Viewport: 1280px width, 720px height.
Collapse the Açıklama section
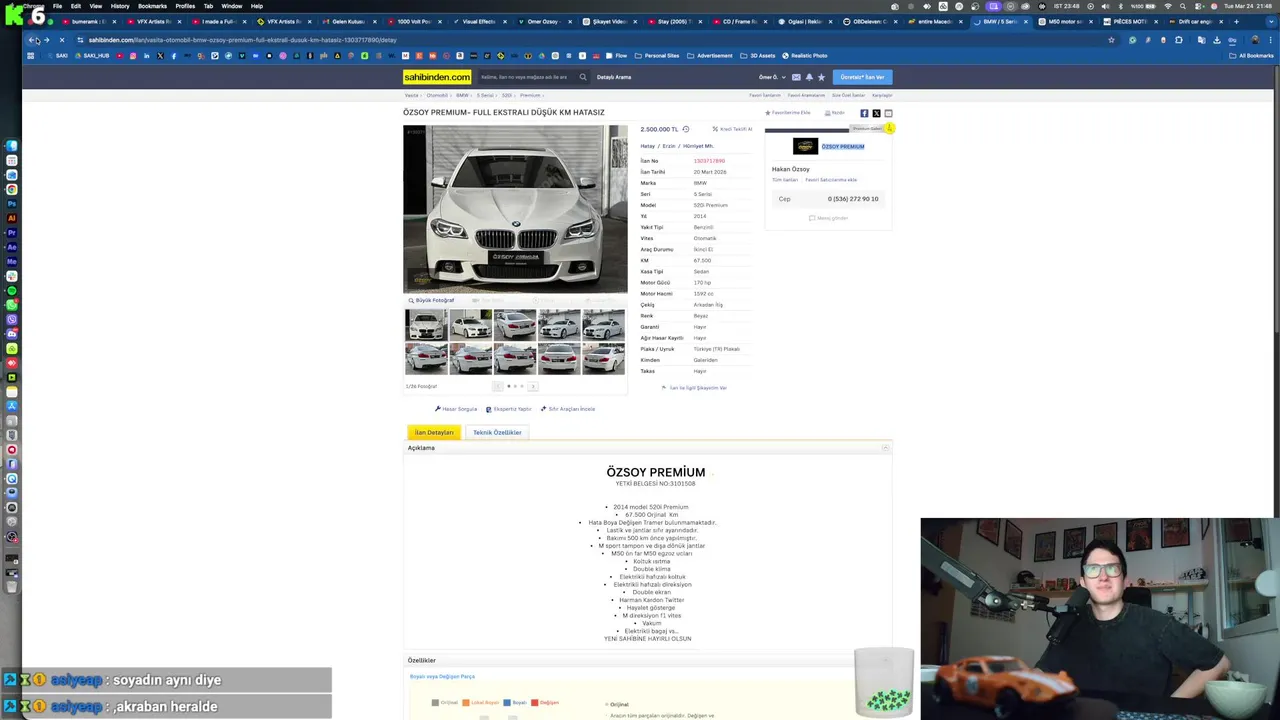point(885,448)
